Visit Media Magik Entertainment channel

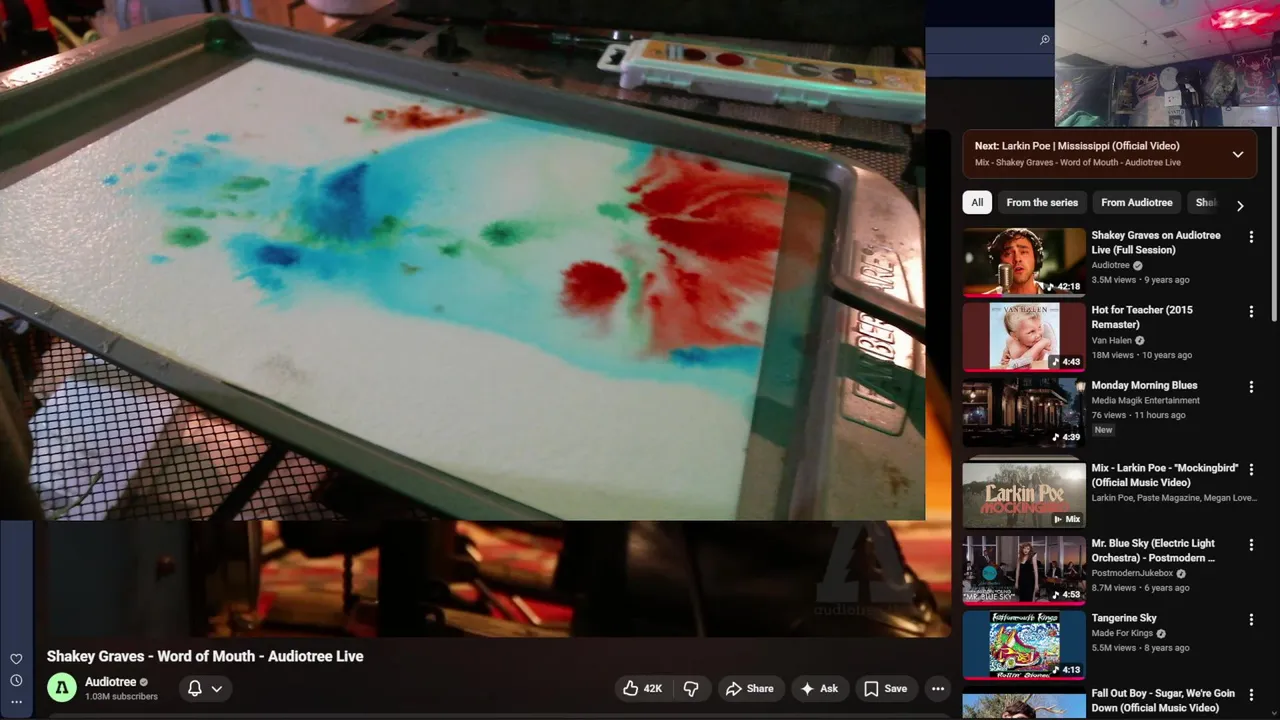(1145, 400)
